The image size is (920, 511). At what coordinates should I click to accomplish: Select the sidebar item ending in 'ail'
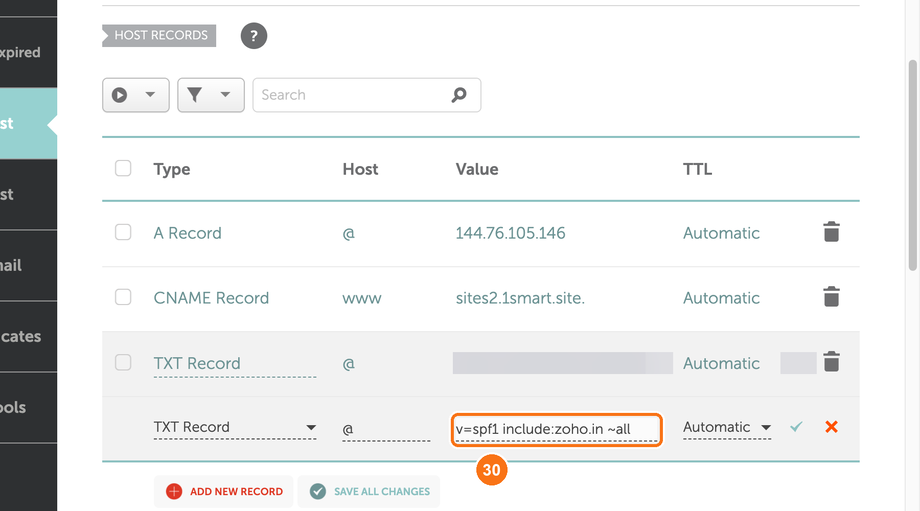[x=28, y=265]
